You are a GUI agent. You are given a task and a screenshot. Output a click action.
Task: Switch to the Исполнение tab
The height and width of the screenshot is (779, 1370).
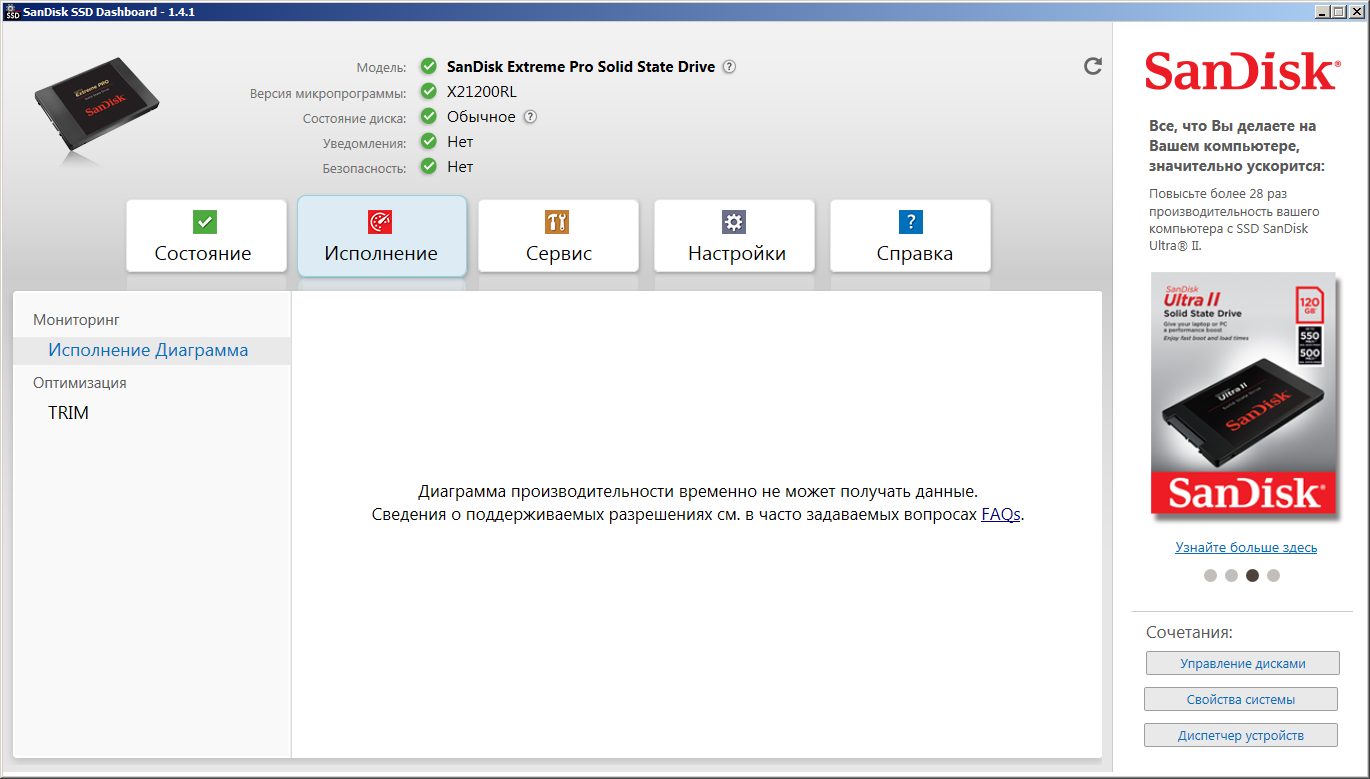(x=382, y=236)
